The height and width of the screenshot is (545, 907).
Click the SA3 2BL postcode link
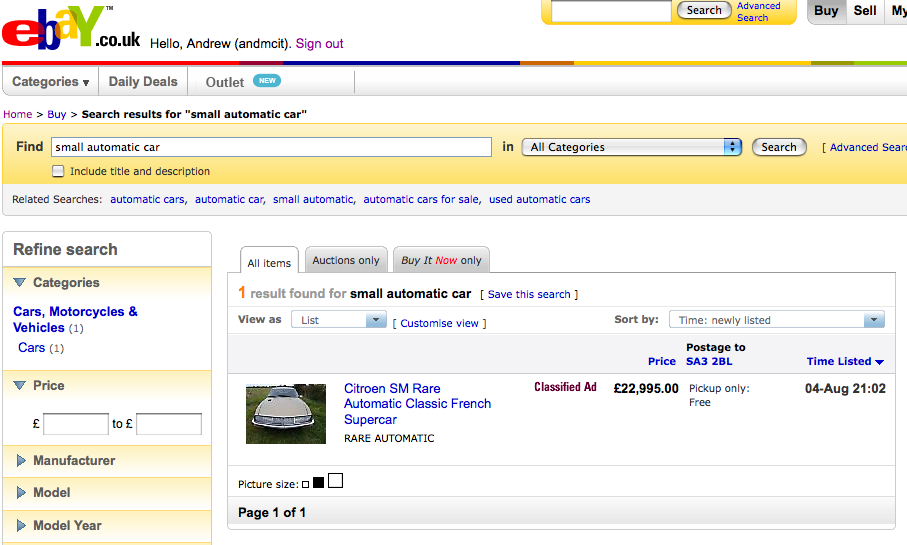pyautogui.click(x=709, y=361)
